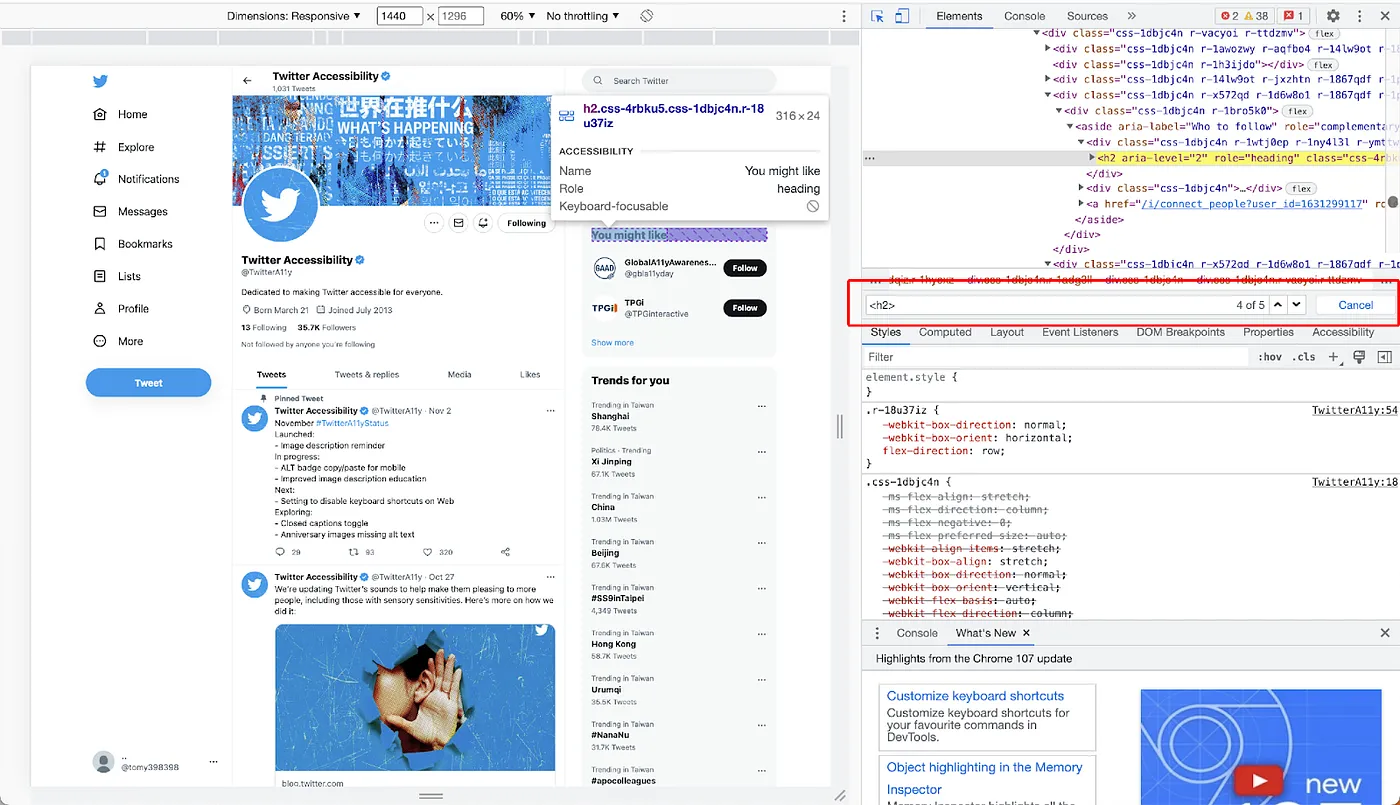Switch to the Computed styles tab
Viewport: 1400px width, 805px height.
coord(945,332)
